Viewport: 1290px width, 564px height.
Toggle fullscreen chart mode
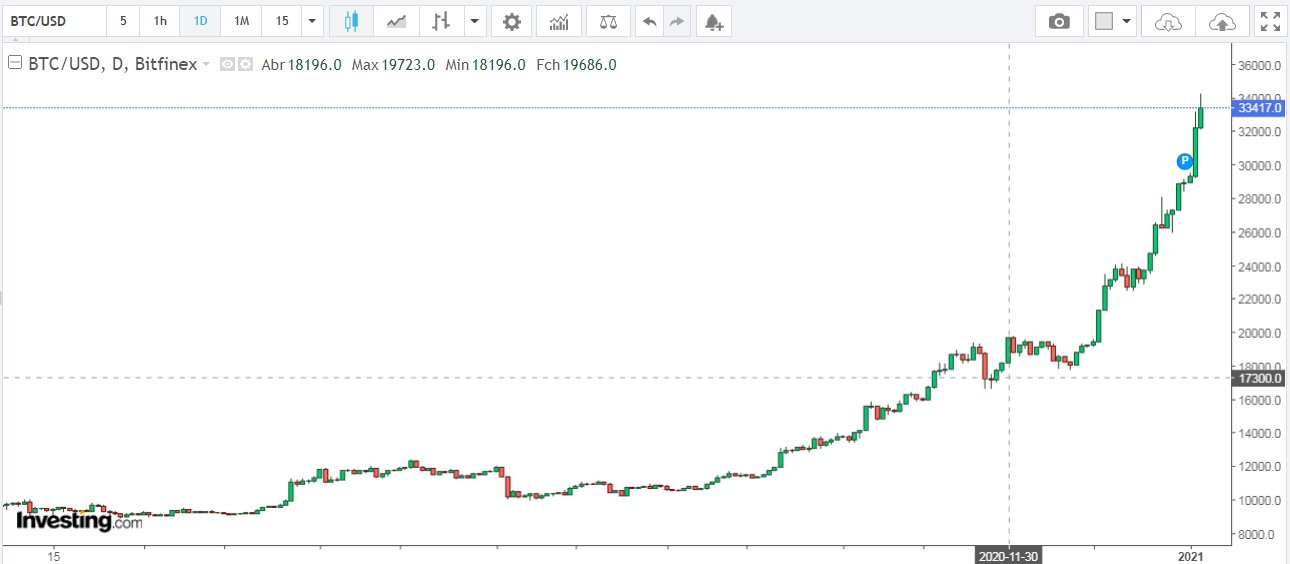[x=1270, y=21]
